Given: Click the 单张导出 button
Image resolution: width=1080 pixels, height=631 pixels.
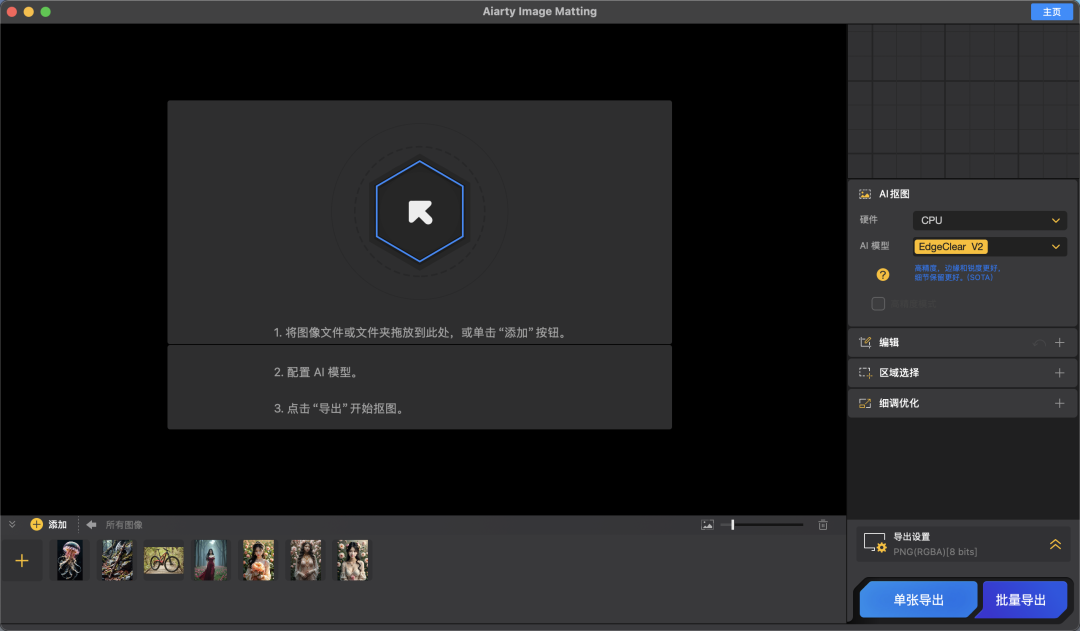Looking at the screenshot, I should pyautogui.click(x=917, y=600).
